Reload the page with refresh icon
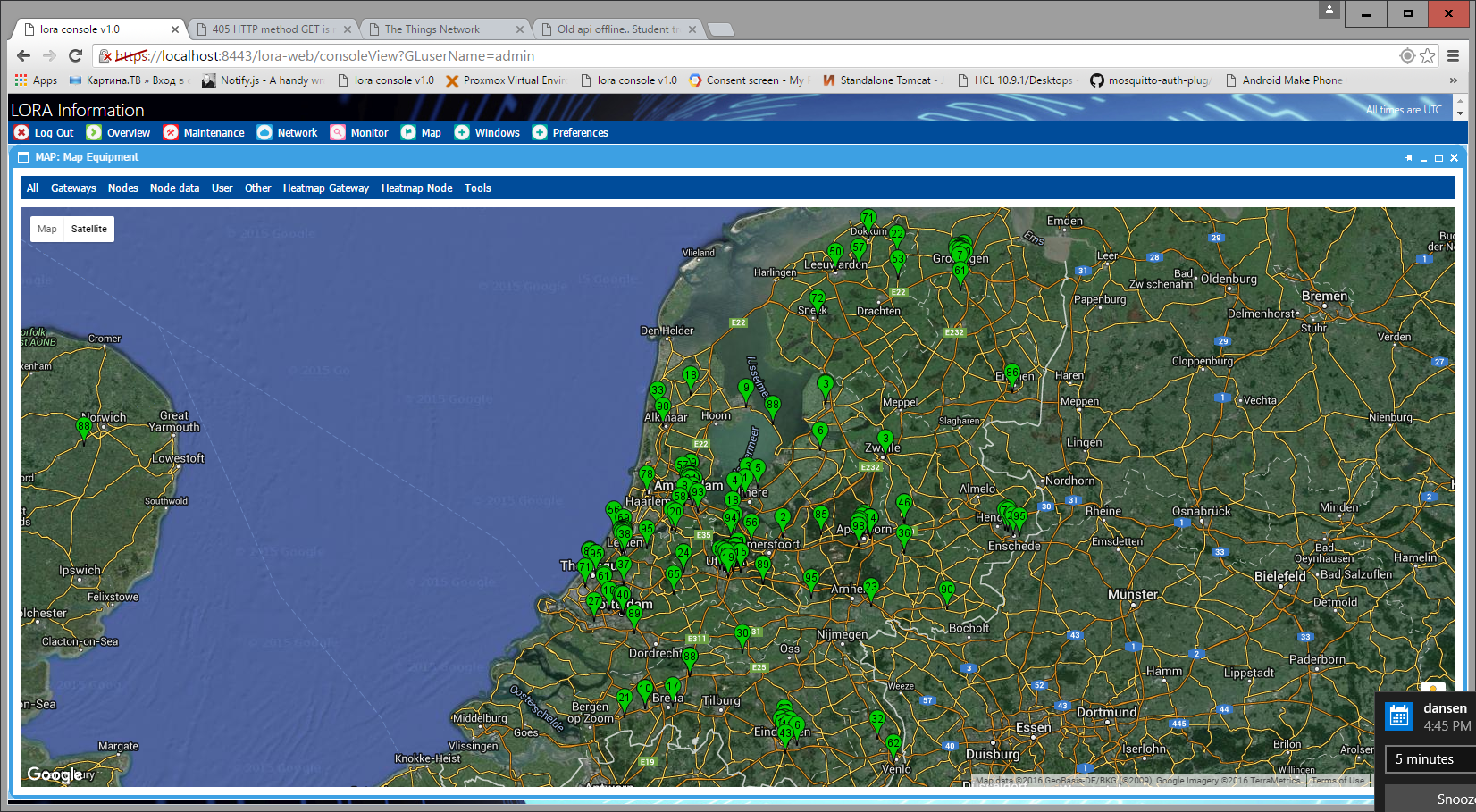 [x=76, y=55]
